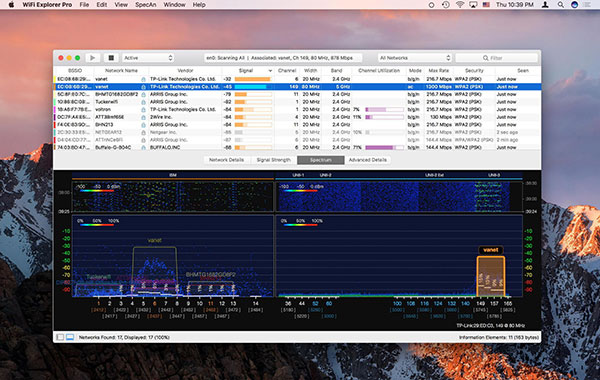
Task: Sort by Security column header
Action: (x=474, y=70)
